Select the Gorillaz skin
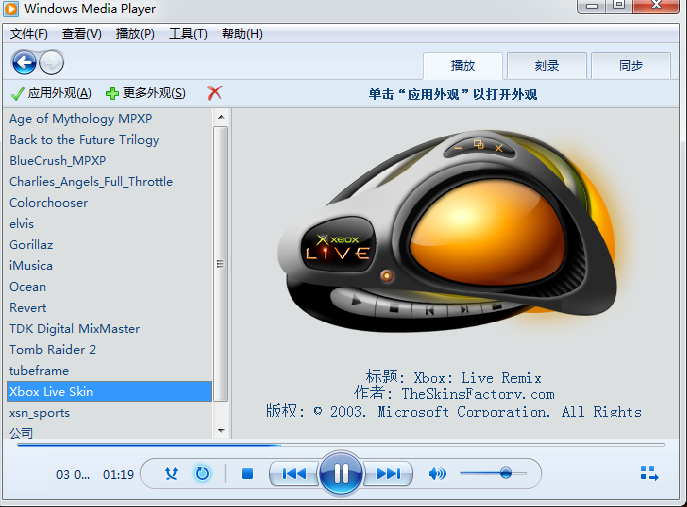This screenshot has width=687, height=507. coord(110,245)
